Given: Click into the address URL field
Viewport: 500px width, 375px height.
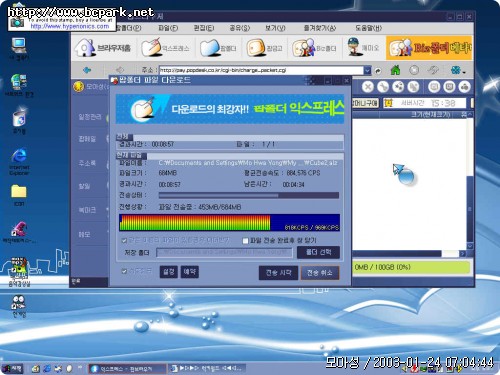Looking at the screenshot, I should 261,70.
